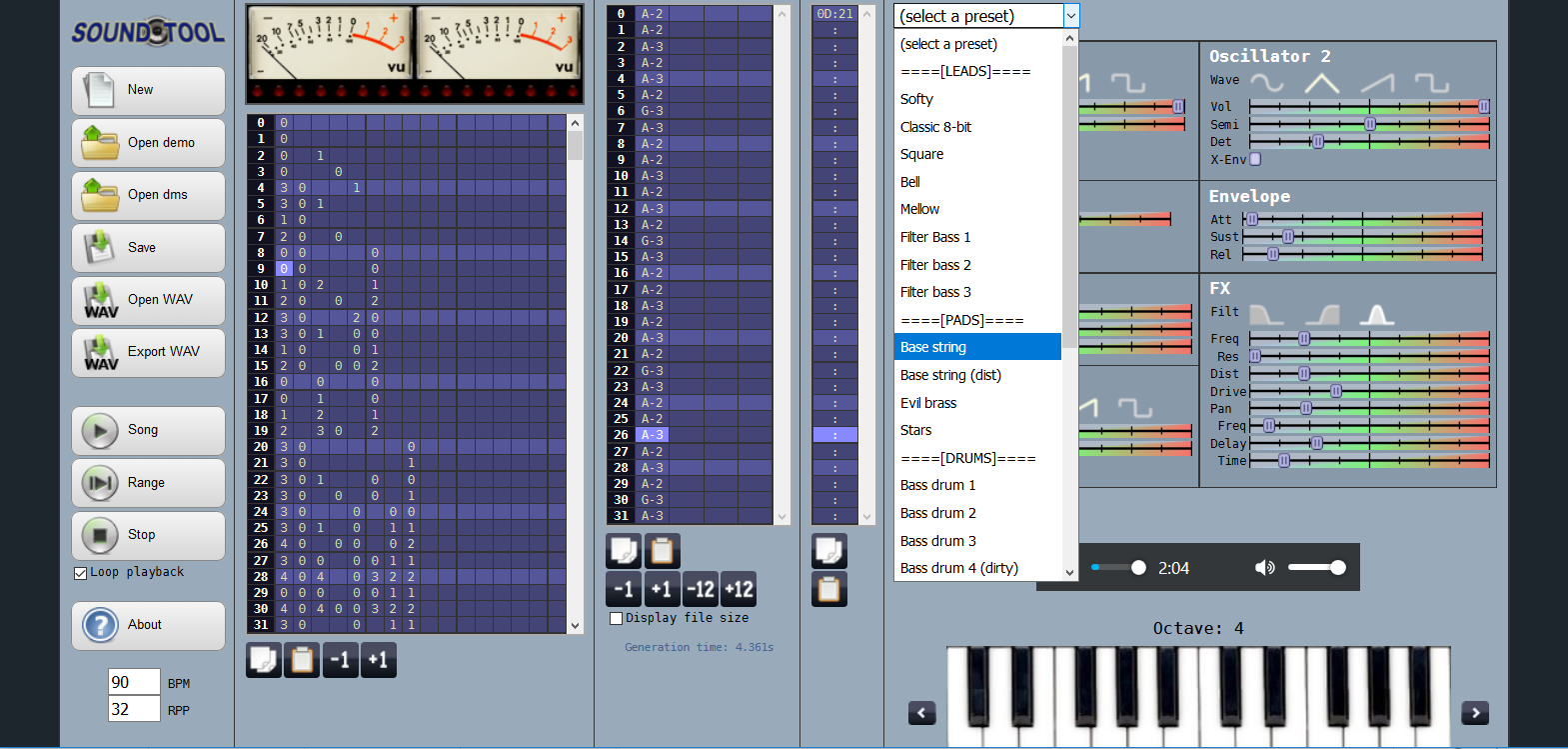Transpose pattern up an octave with +12
This screenshot has height=749, width=1568.
(739, 589)
